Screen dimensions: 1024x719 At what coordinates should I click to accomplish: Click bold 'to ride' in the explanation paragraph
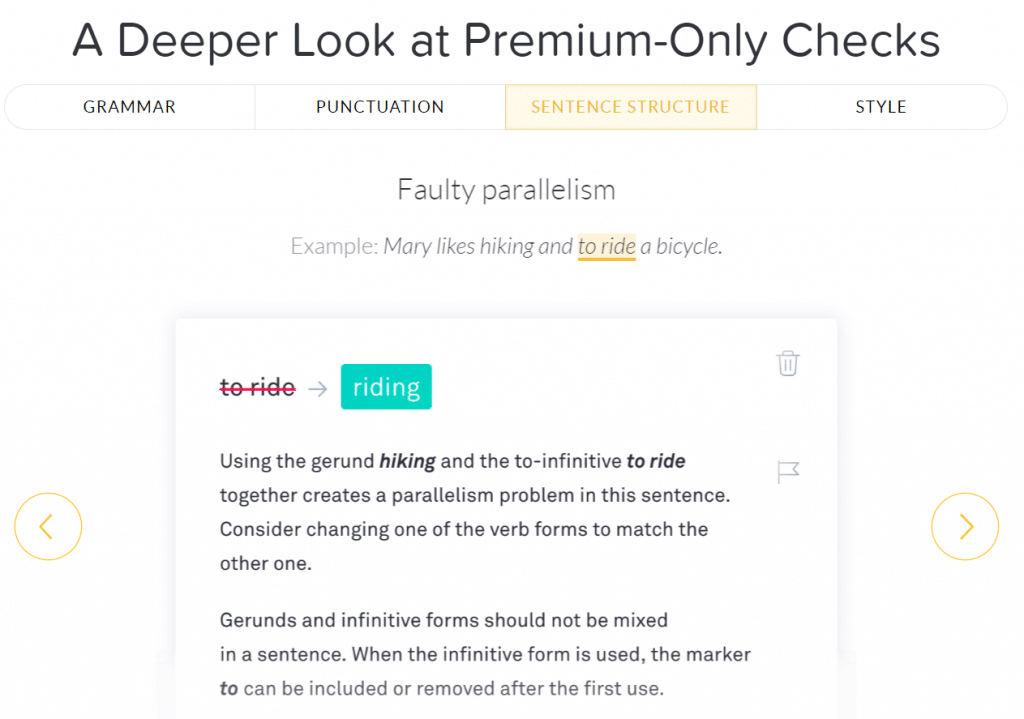[x=656, y=461]
